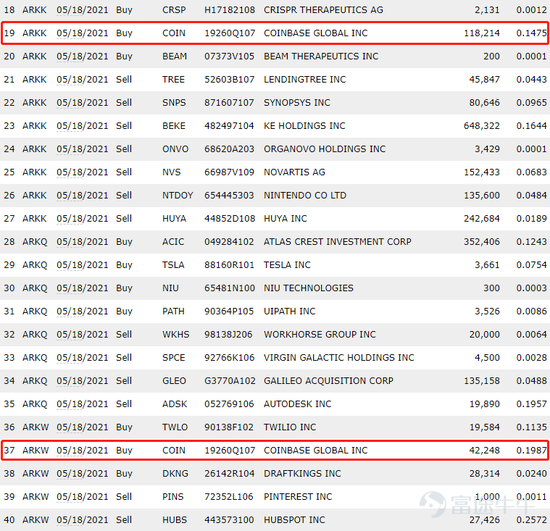Select NOVARTIS AG company name

pos(294,172)
